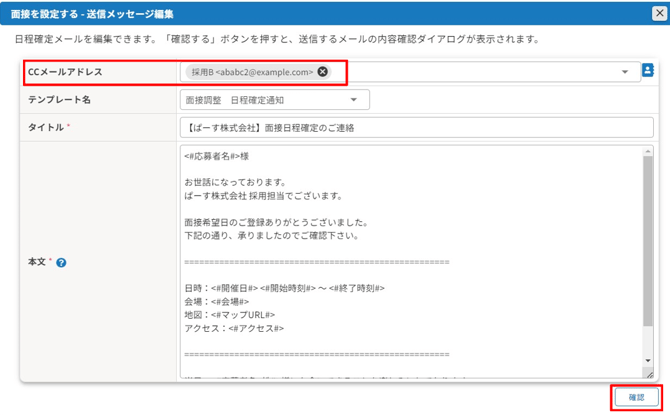Click the body line お世話になっております。
Image resolution: width=670 pixels, height=415 pixels.
click(235, 182)
